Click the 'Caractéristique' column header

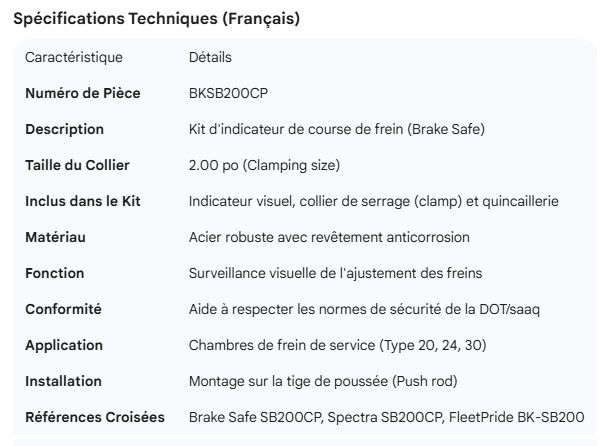click(73, 58)
